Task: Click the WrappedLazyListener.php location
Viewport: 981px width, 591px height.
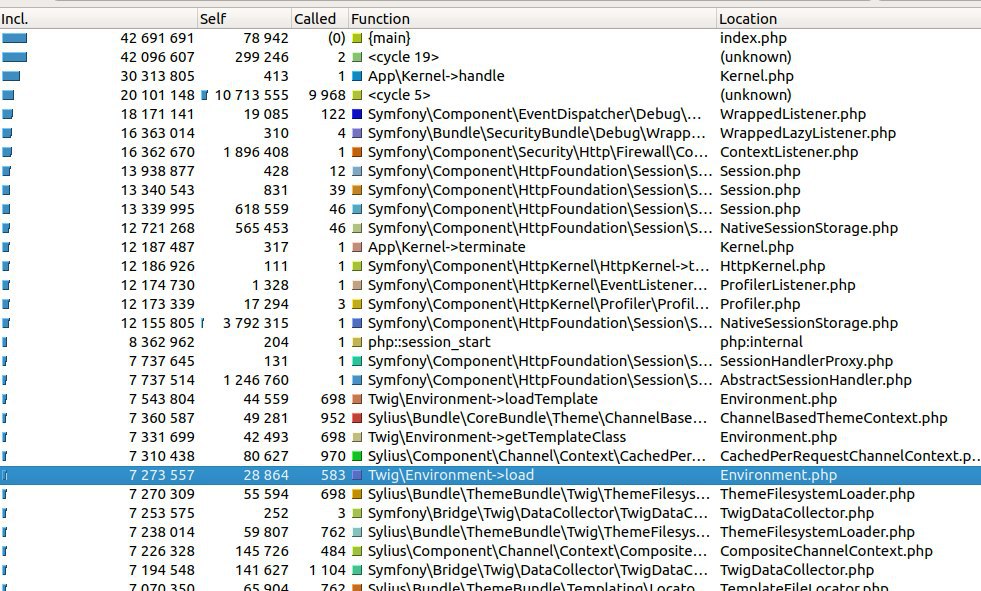Action: pyautogui.click(x=808, y=133)
